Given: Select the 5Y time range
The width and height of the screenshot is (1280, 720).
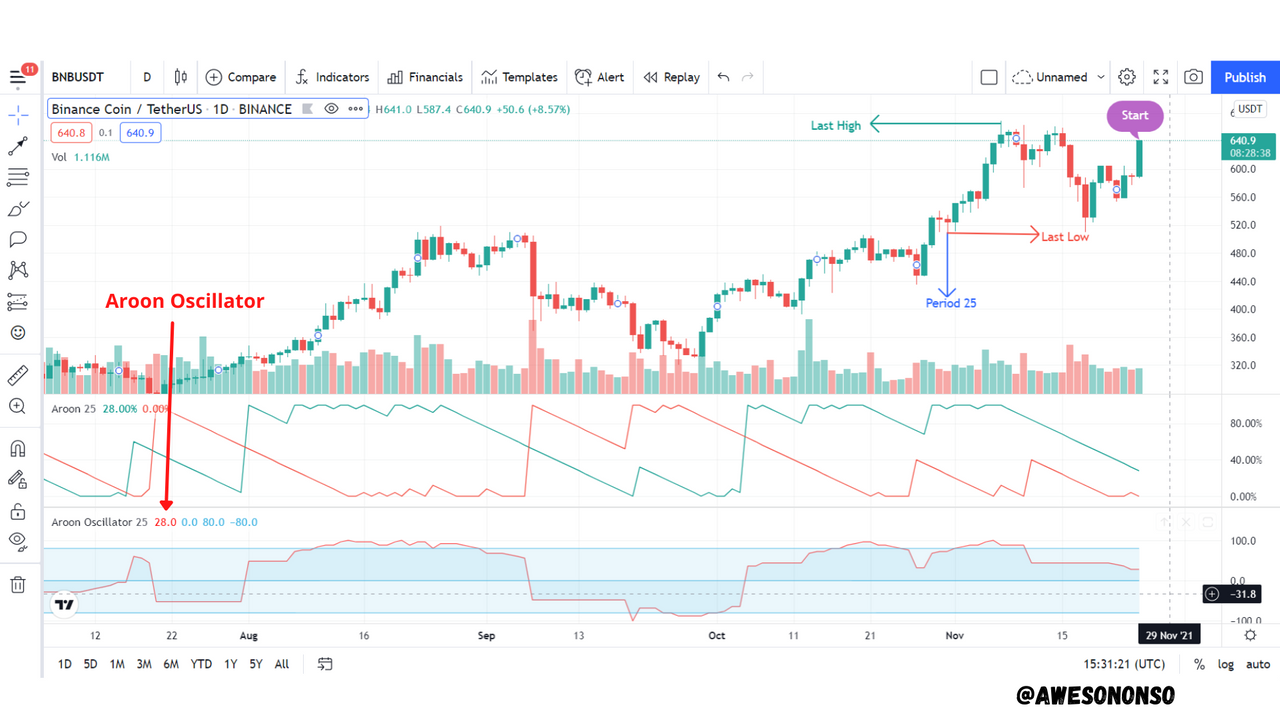Looking at the screenshot, I should 256,664.
